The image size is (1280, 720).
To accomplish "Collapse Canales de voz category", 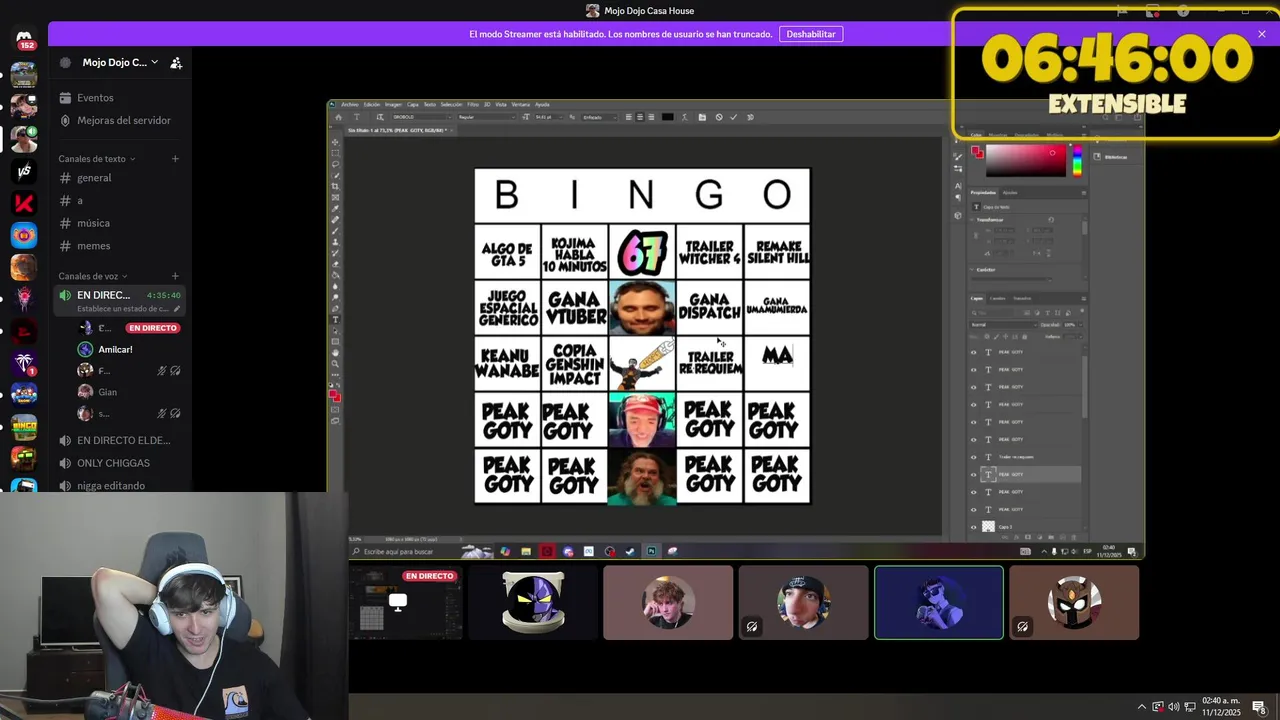I will tap(93, 276).
